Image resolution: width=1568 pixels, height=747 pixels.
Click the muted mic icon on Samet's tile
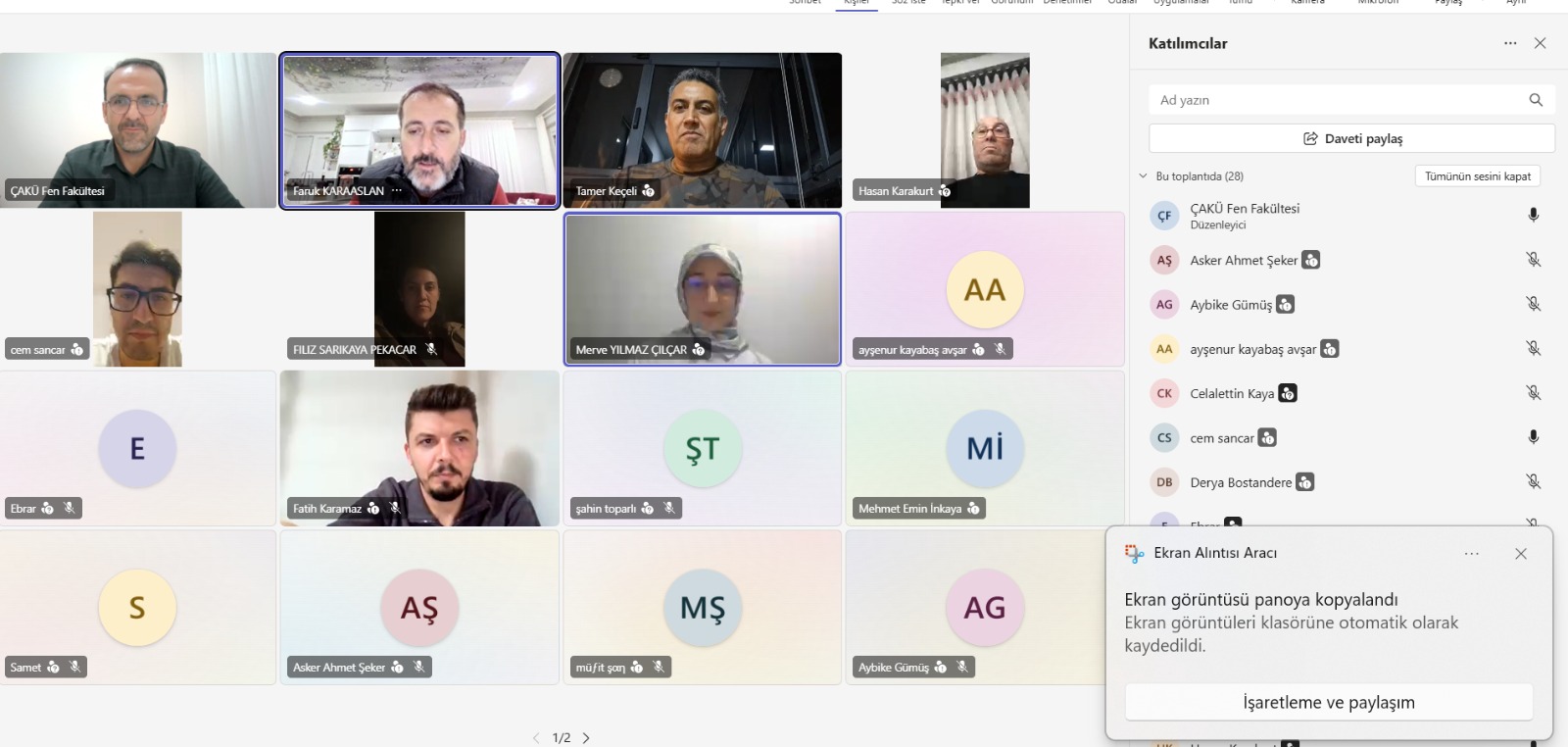point(74,668)
